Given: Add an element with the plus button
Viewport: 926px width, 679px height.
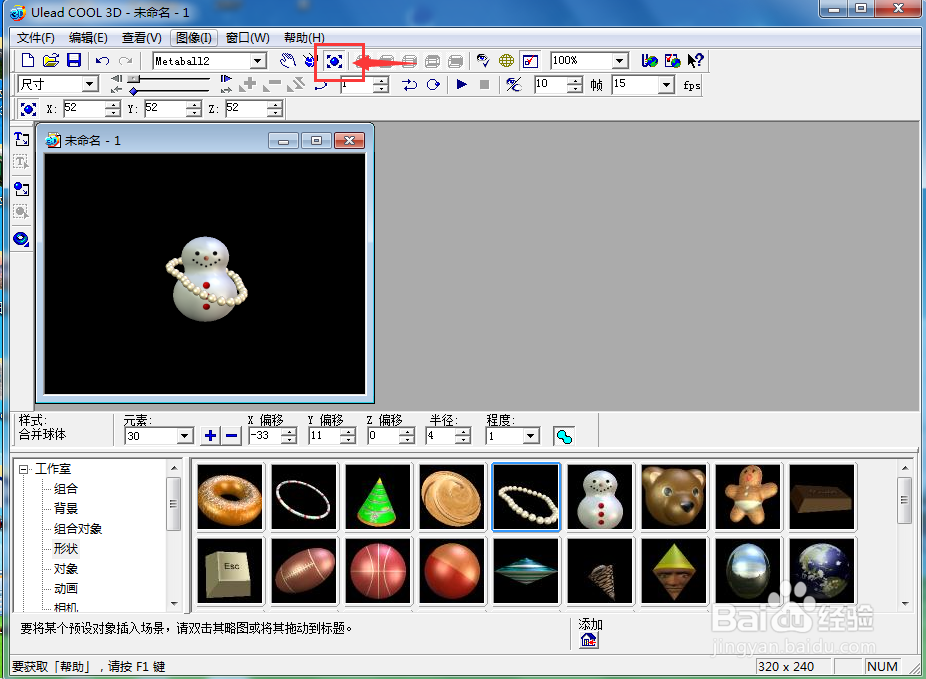Looking at the screenshot, I should pyautogui.click(x=210, y=436).
